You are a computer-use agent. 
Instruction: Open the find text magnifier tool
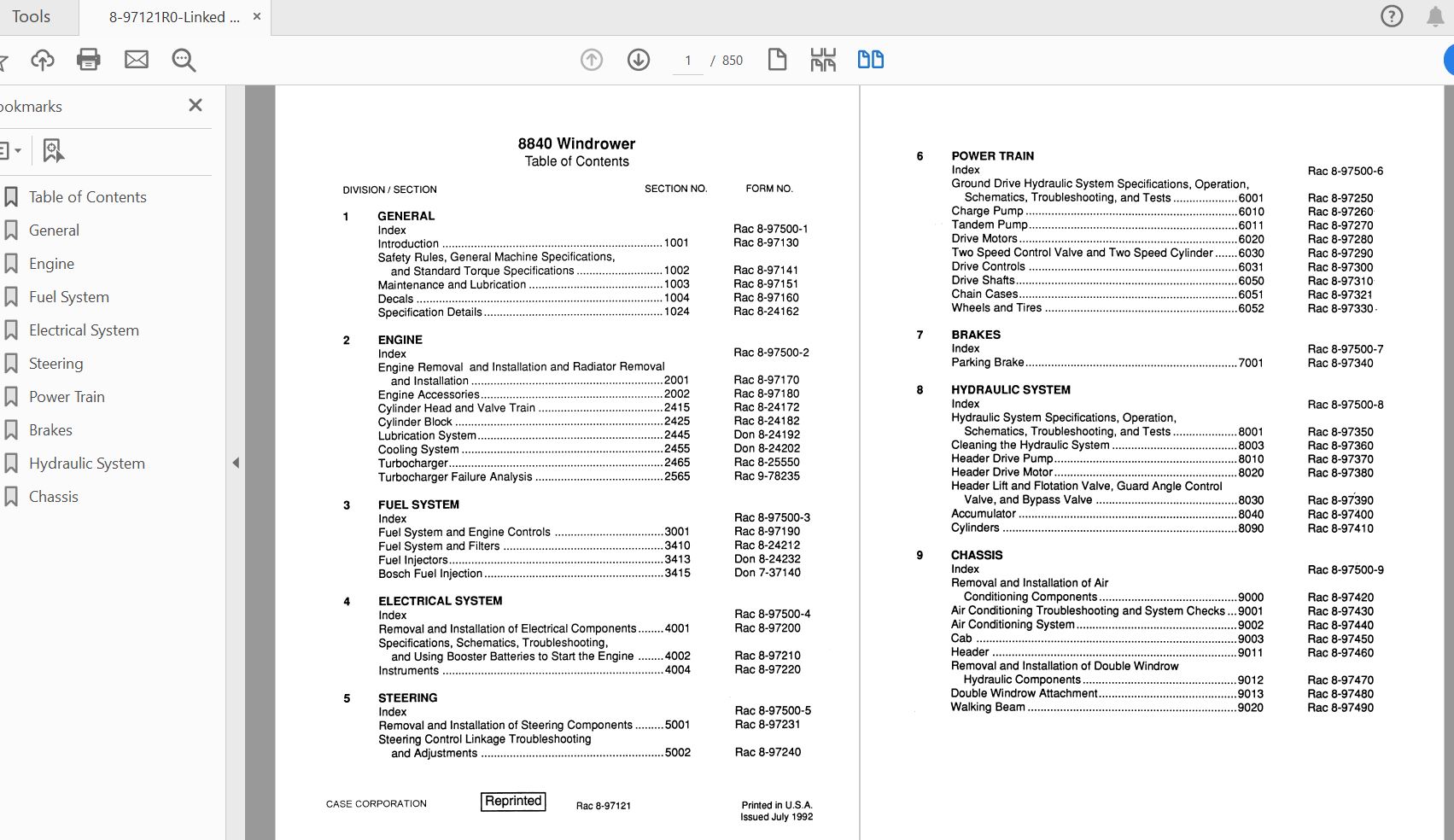point(184,60)
